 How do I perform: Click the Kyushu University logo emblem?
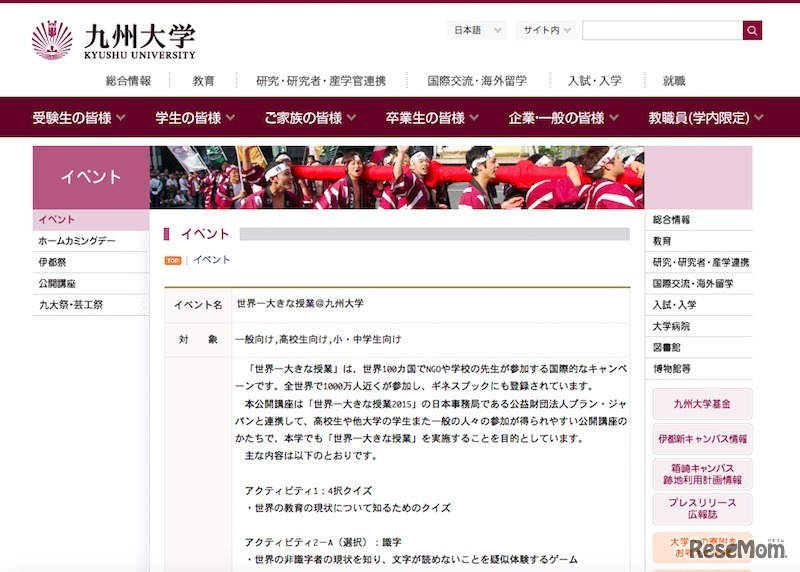(52, 40)
